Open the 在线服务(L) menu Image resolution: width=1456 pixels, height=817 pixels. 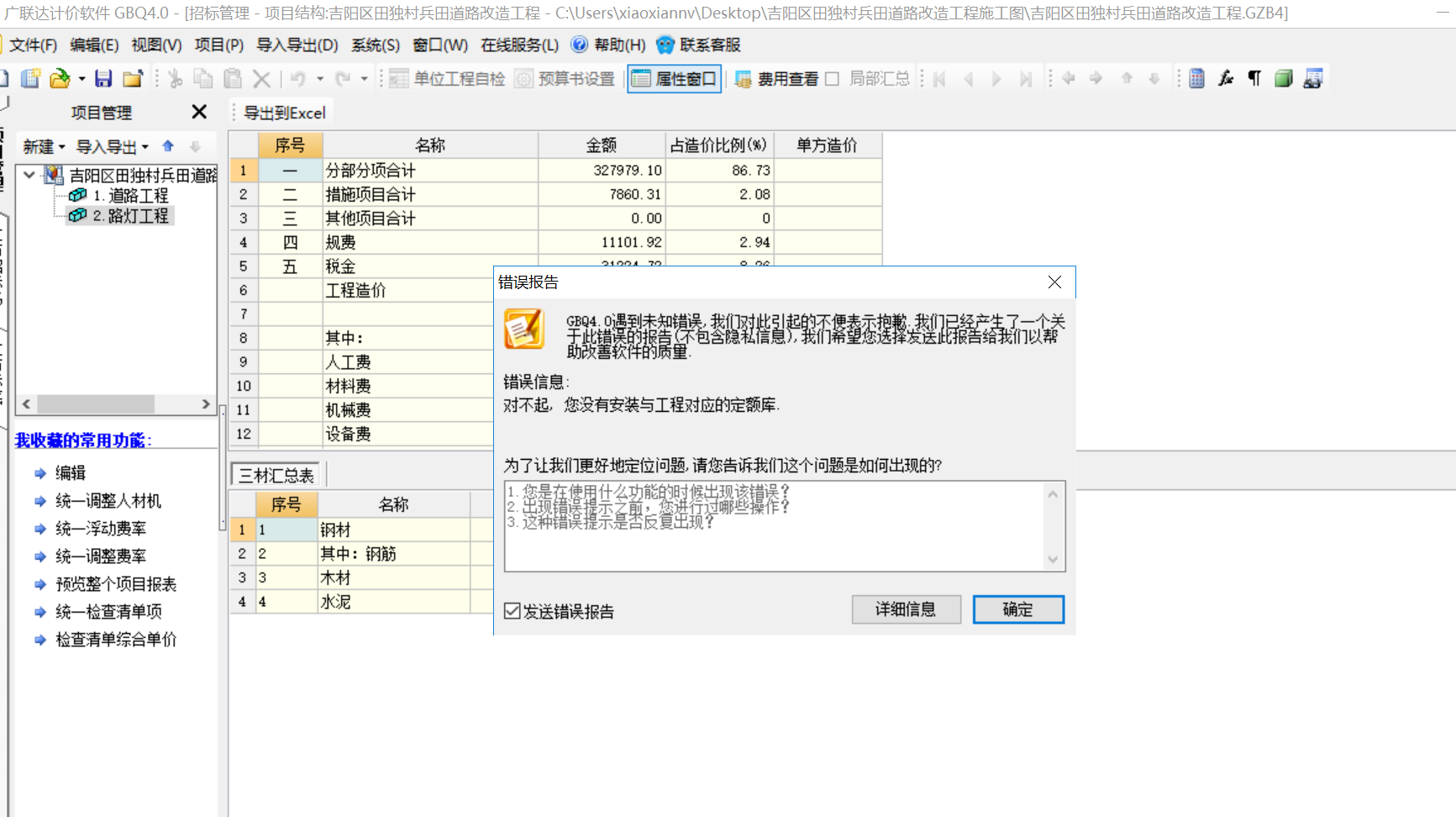519,45
